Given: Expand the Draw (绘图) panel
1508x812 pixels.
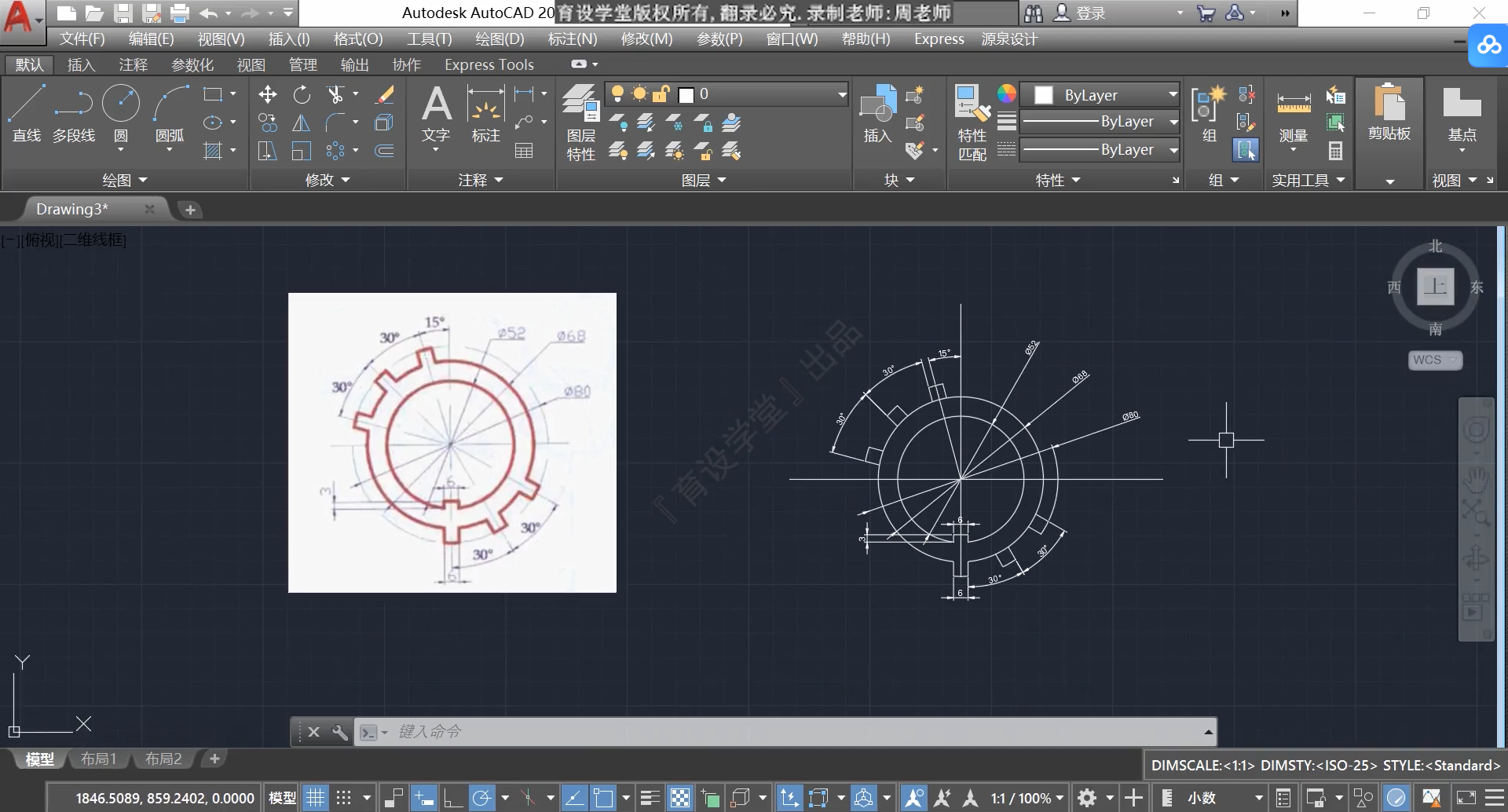Looking at the screenshot, I should click(125, 180).
